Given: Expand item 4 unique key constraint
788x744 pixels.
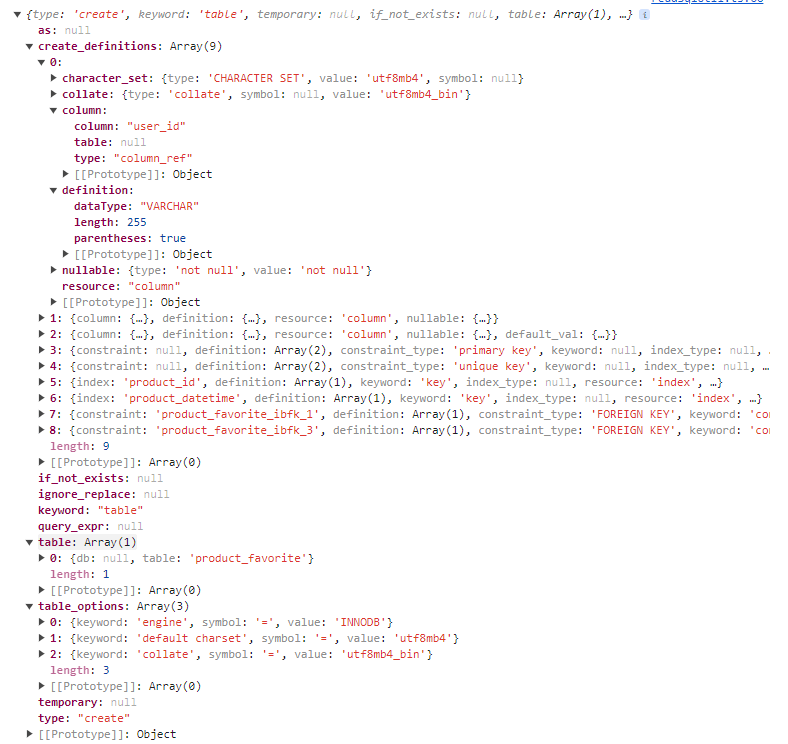Looking at the screenshot, I should [42, 366].
